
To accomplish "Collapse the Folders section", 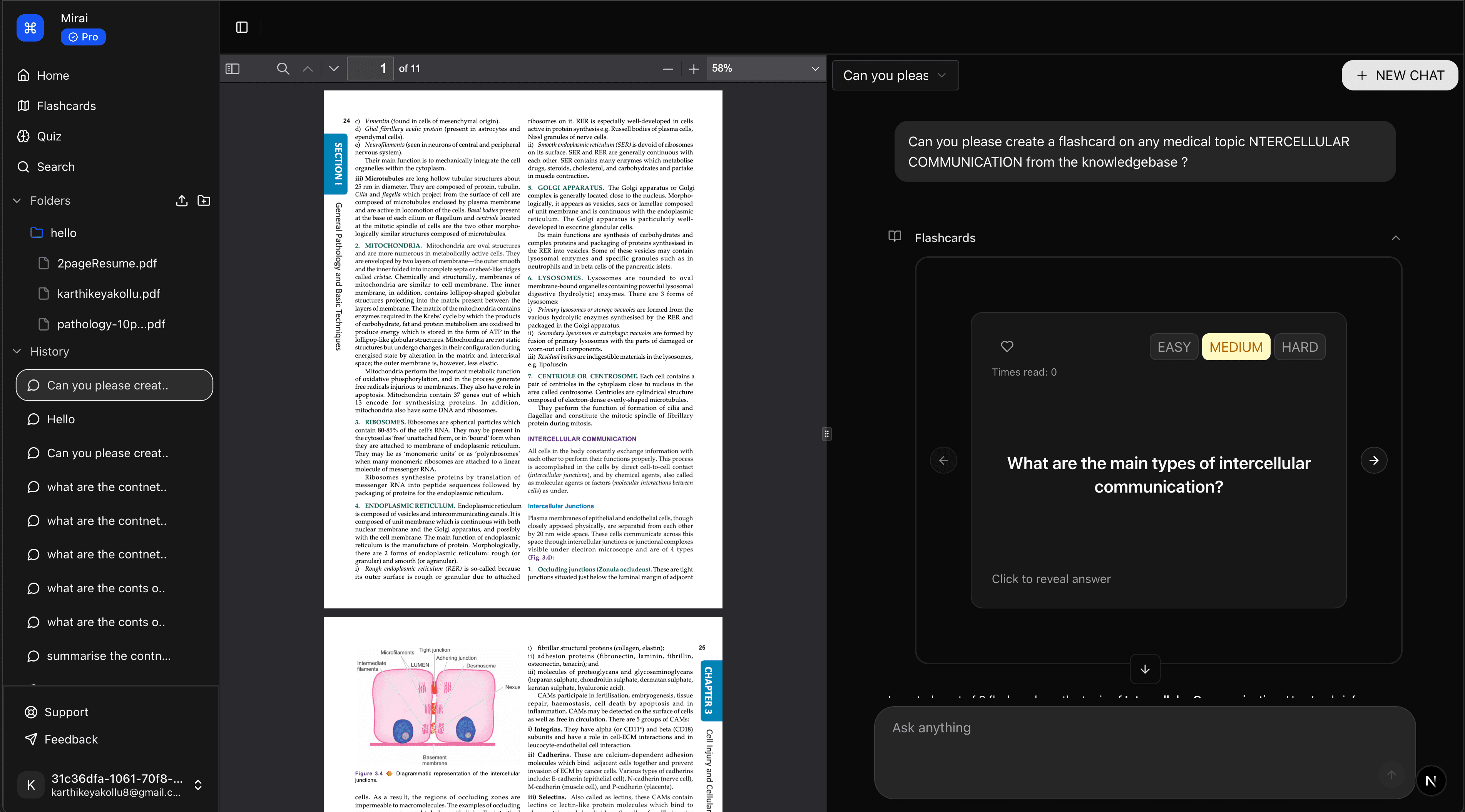I will coord(17,201).
